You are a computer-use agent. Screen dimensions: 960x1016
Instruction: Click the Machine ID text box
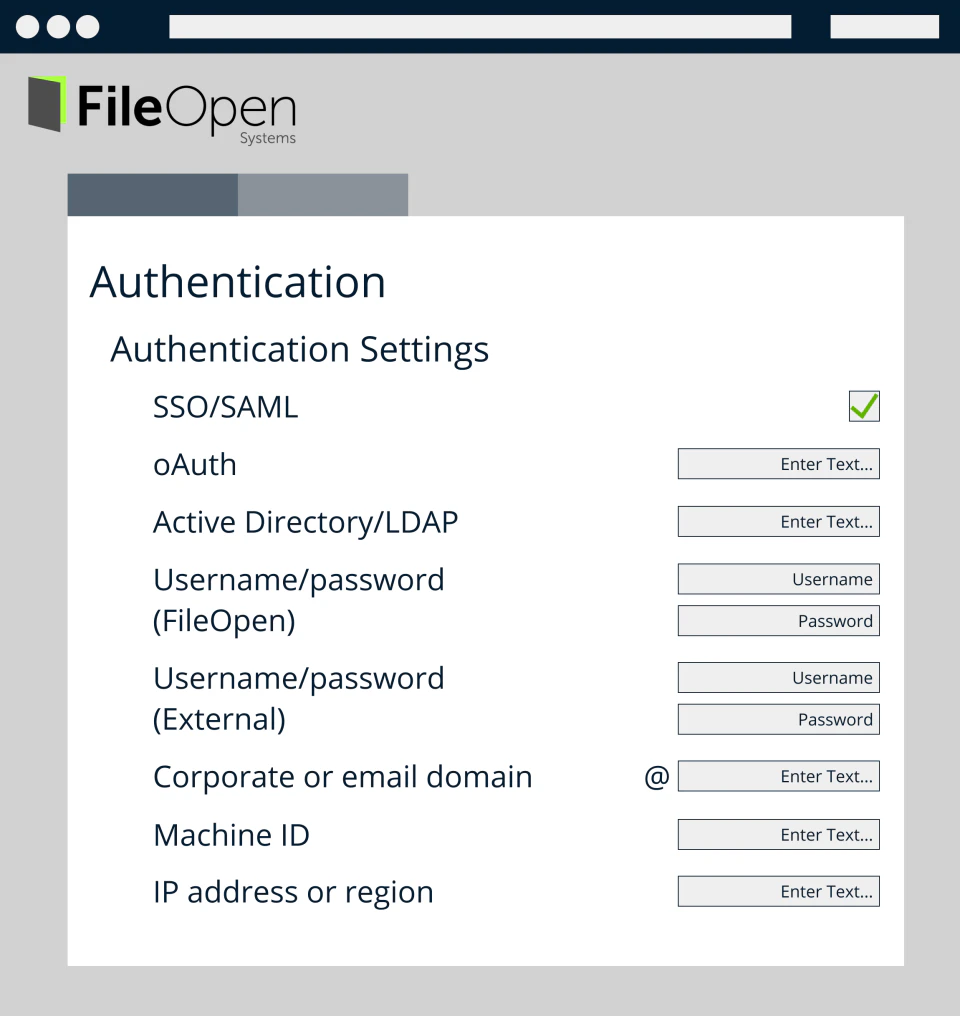[x=778, y=834]
